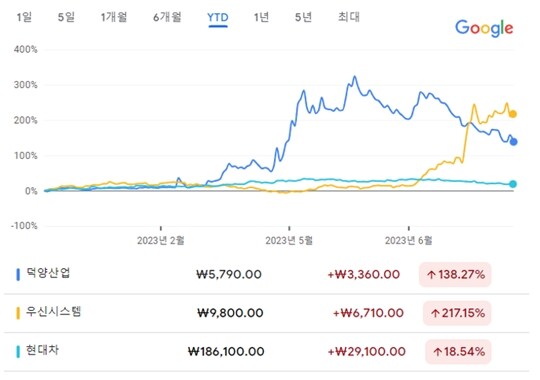Click the Google logo
Image resolution: width=540 pixels, height=380 pixels.
pos(484,28)
